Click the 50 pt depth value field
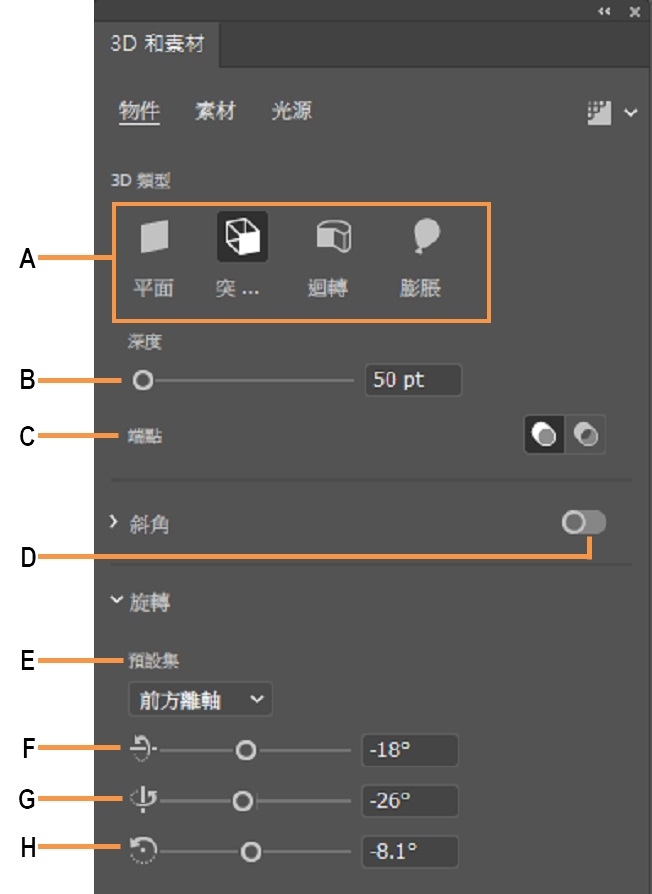 tap(412, 380)
